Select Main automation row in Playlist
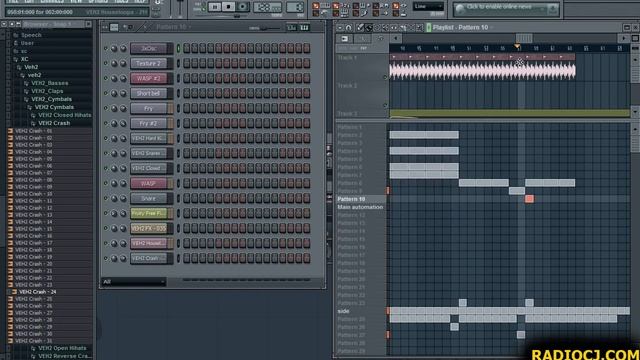The height and width of the screenshot is (360, 640). pos(360,207)
